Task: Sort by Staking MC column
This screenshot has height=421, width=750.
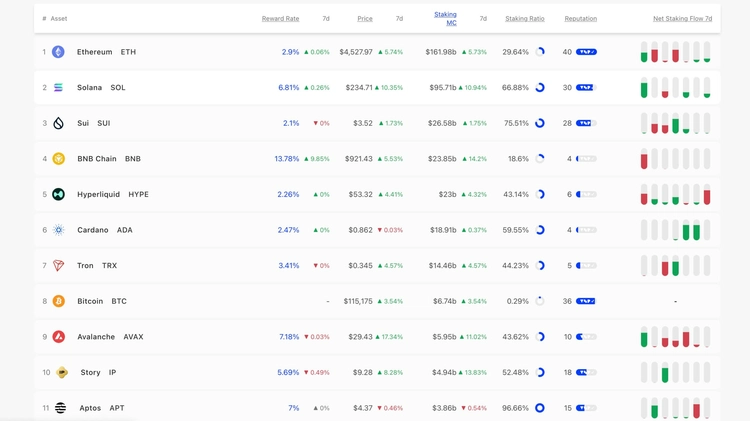Action: tap(445, 18)
